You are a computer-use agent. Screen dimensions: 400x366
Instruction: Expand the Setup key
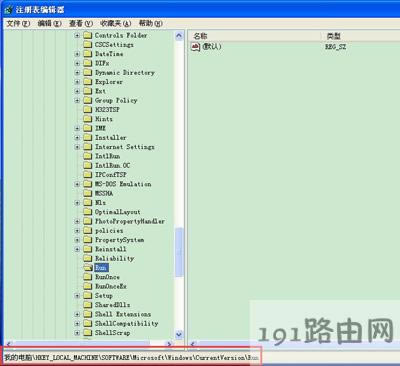[77, 296]
